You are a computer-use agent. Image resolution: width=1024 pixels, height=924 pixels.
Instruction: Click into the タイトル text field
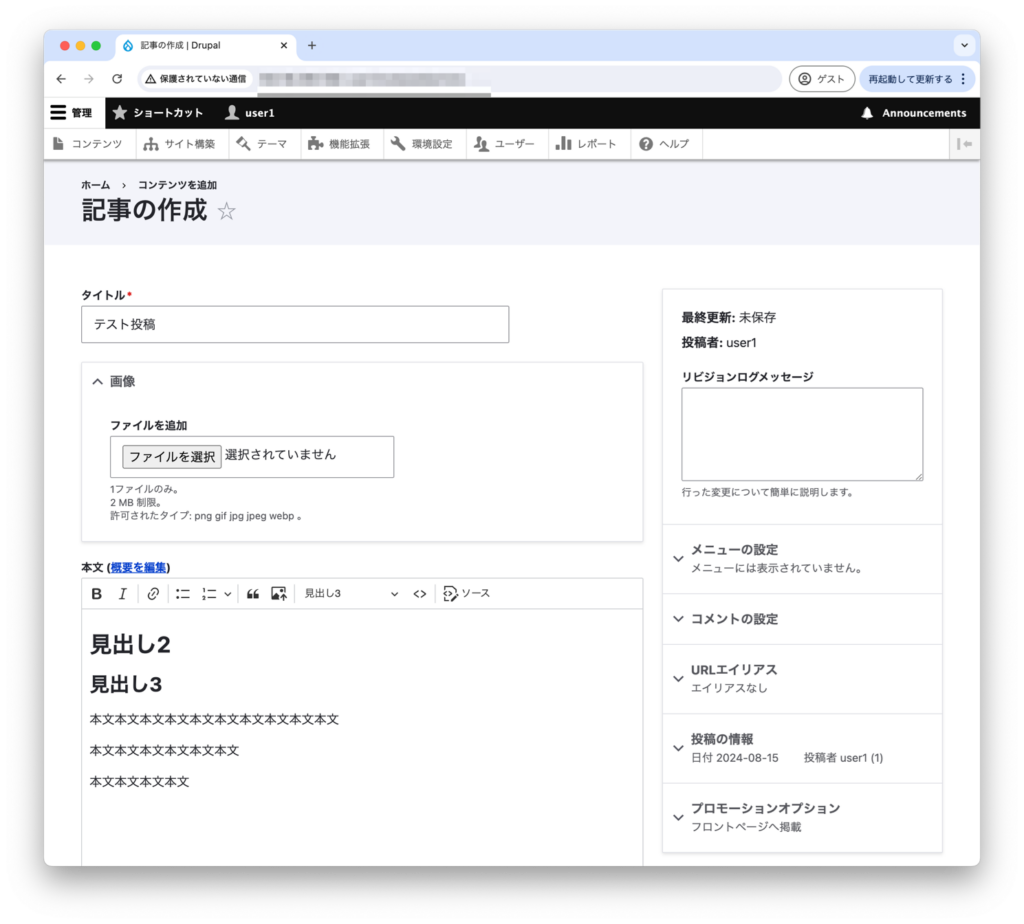click(x=294, y=325)
